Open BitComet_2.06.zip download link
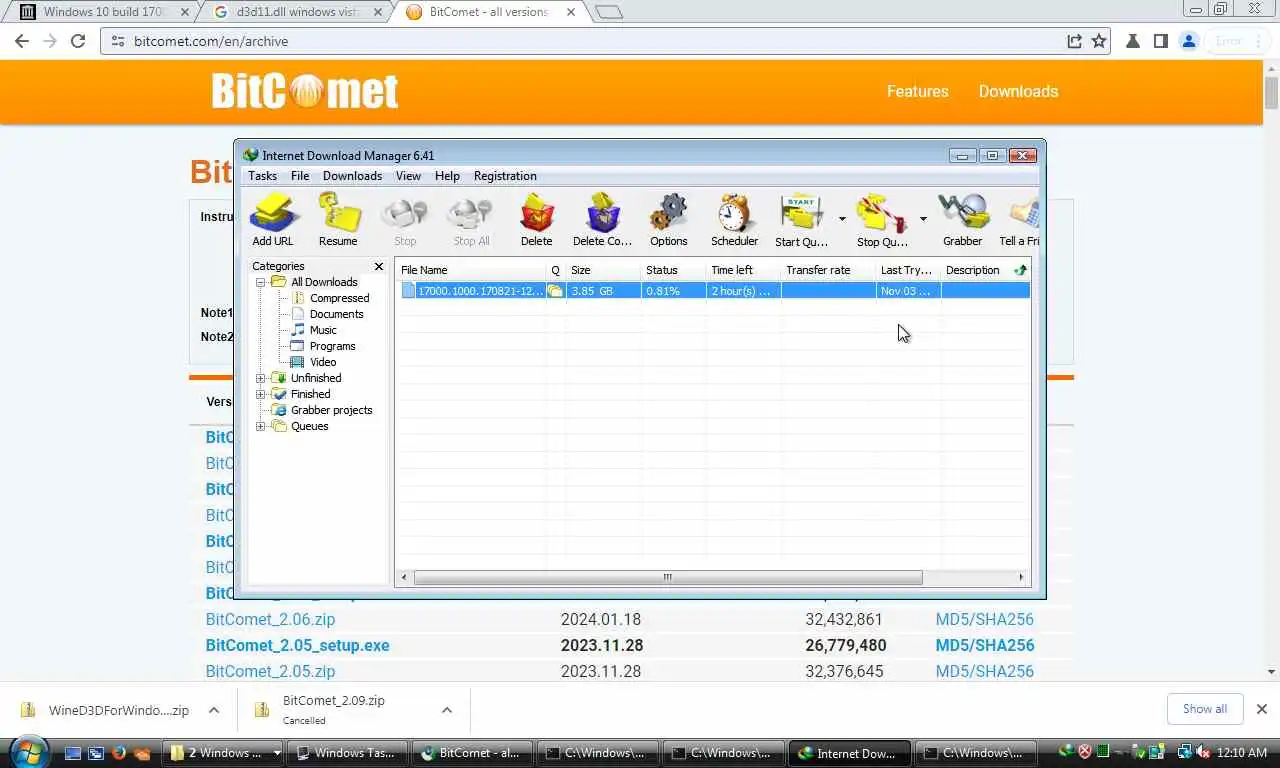1280x768 pixels. [270, 619]
